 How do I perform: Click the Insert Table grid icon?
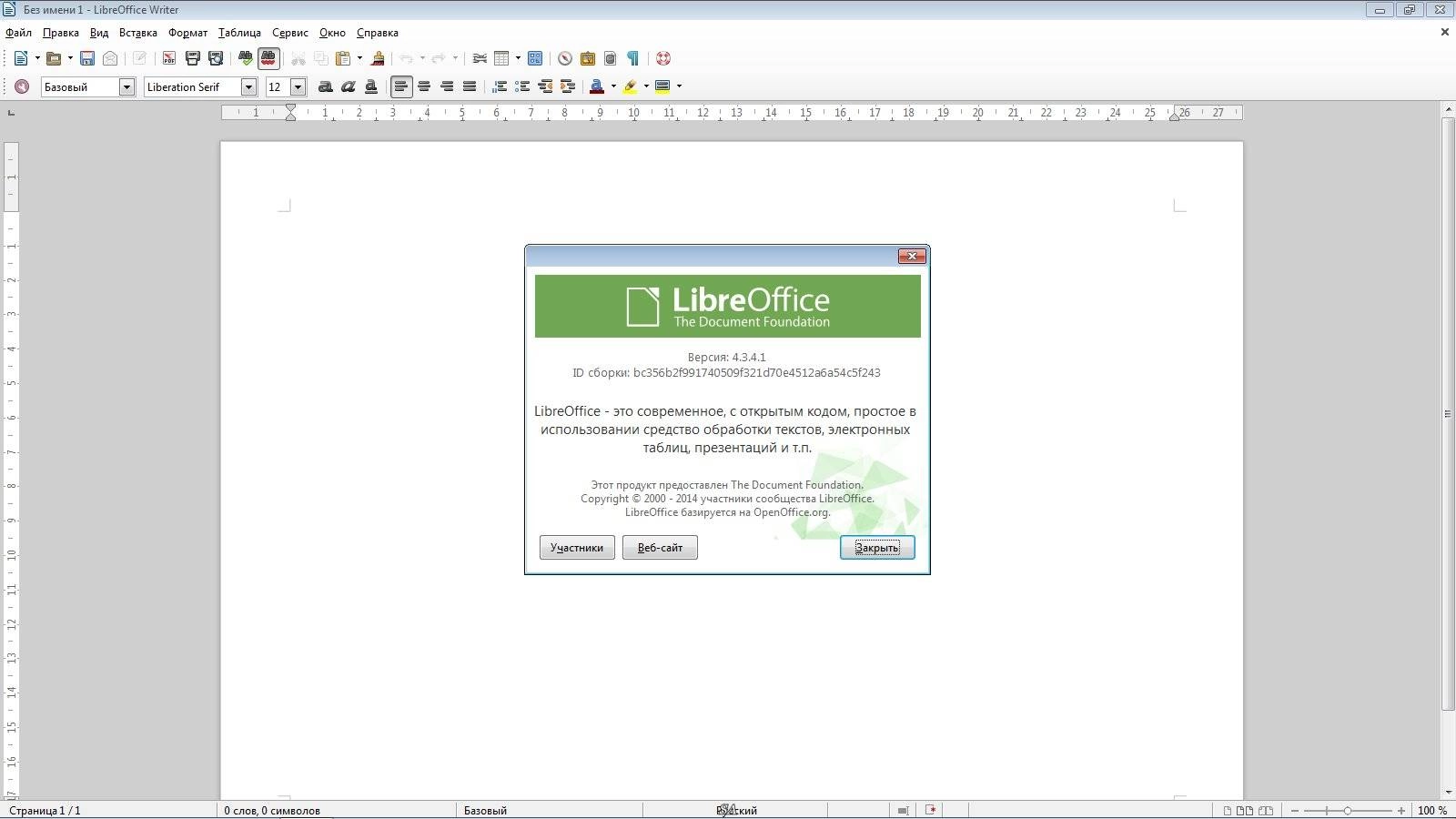tap(501, 58)
